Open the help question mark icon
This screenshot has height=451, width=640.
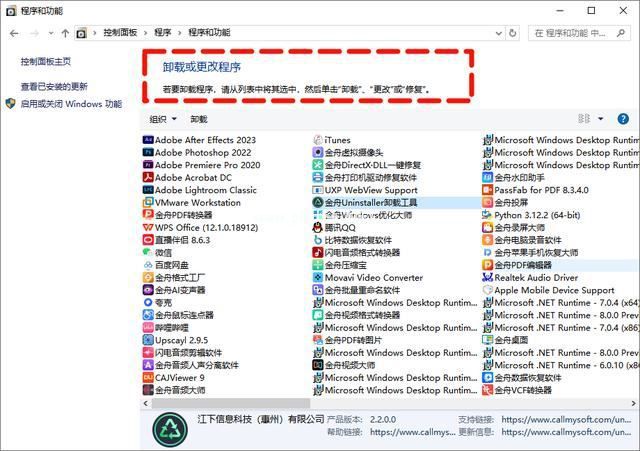[623, 119]
